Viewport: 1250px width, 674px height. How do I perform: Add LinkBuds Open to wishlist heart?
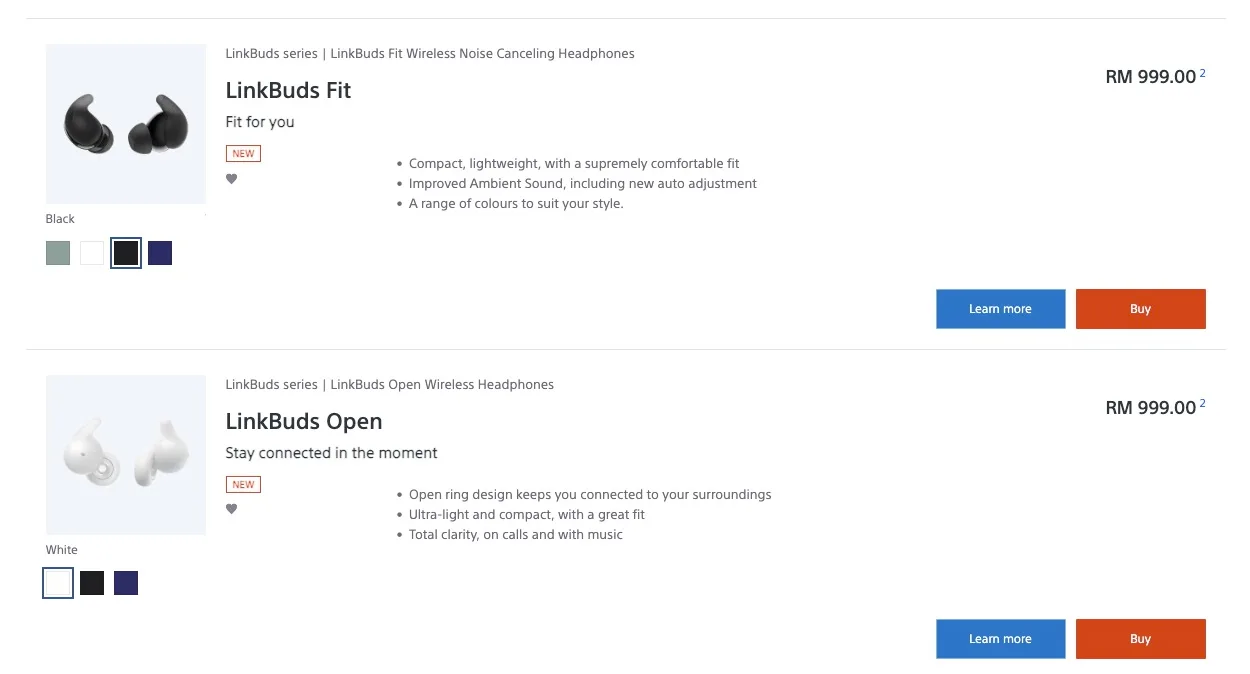[231, 509]
